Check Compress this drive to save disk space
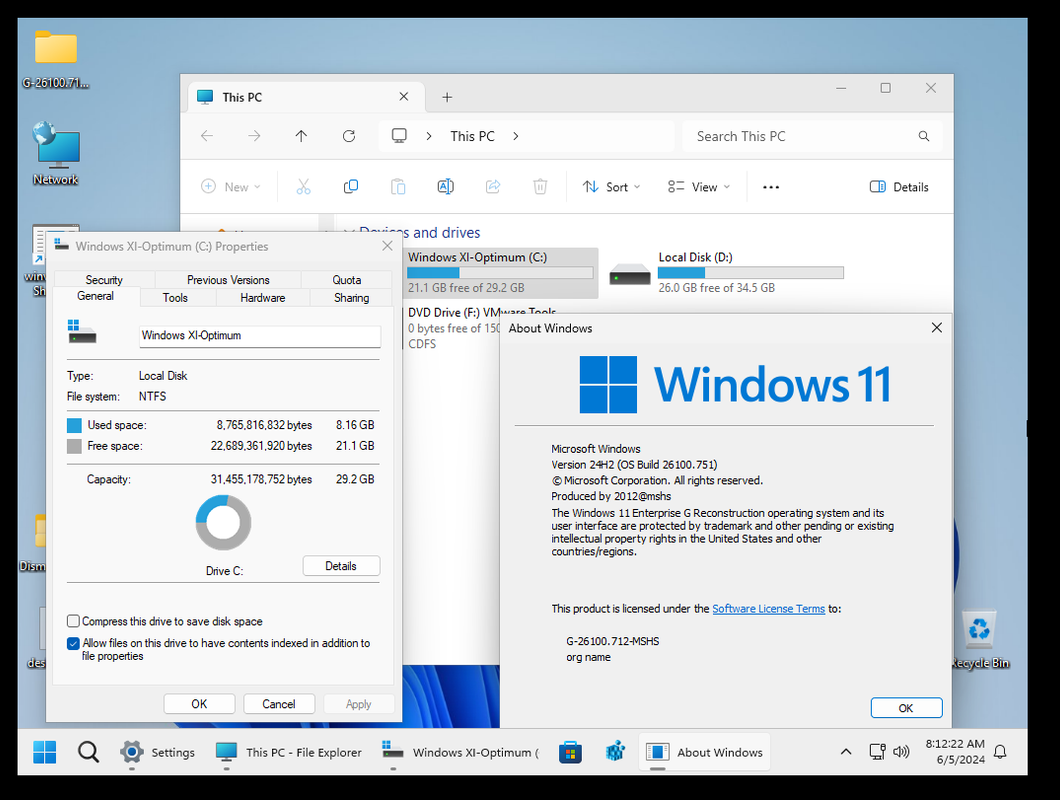This screenshot has height=800, width=1060. (73, 621)
